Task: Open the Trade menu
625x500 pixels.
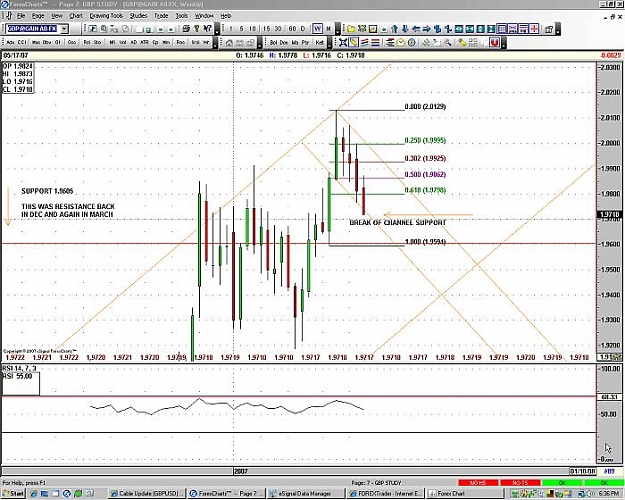Action: (x=161, y=16)
